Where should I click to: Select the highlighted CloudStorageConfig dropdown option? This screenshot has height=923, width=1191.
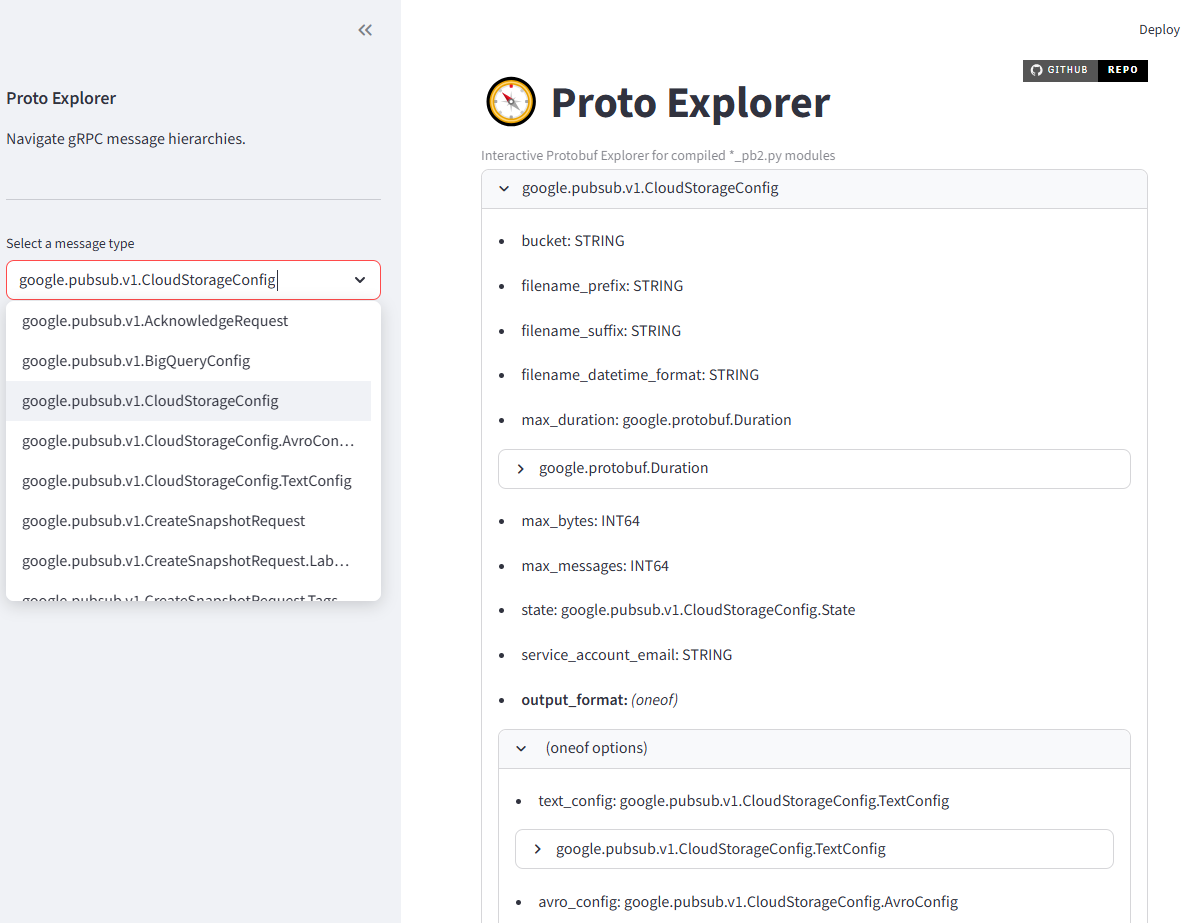coord(150,400)
